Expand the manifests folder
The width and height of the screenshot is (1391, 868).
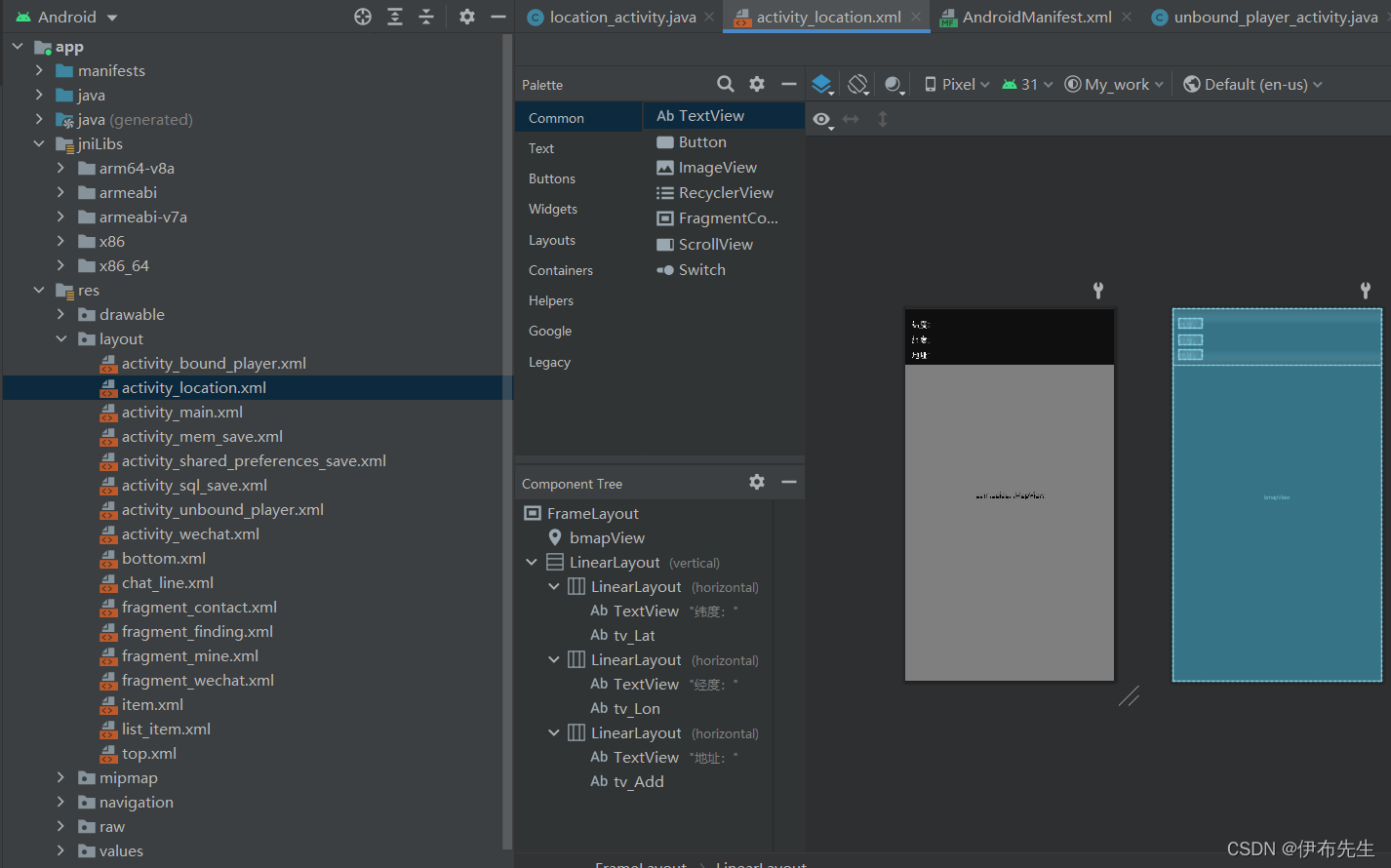click(x=39, y=70)
